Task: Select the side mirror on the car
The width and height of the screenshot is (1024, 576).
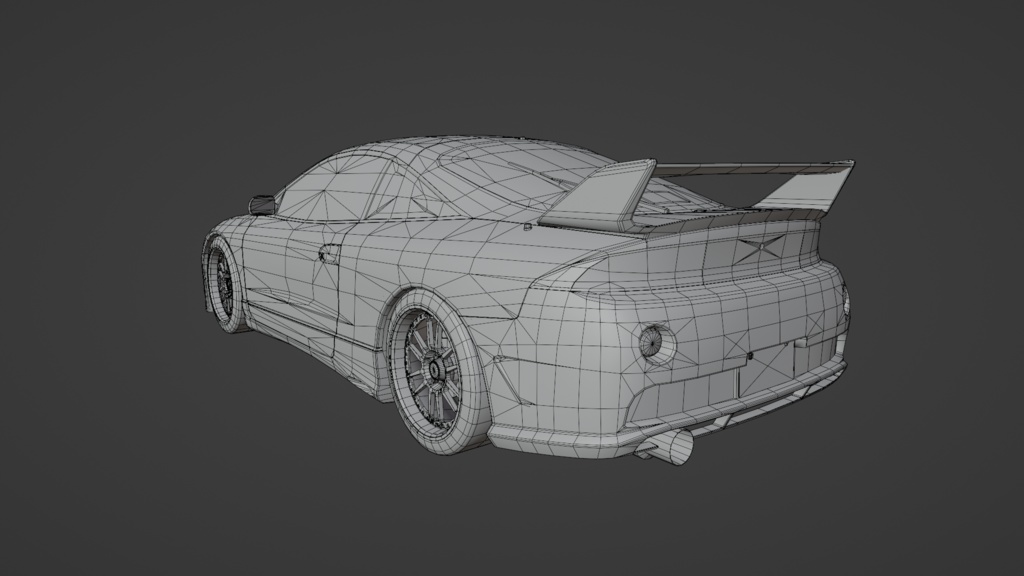Action: pos(262,204)
